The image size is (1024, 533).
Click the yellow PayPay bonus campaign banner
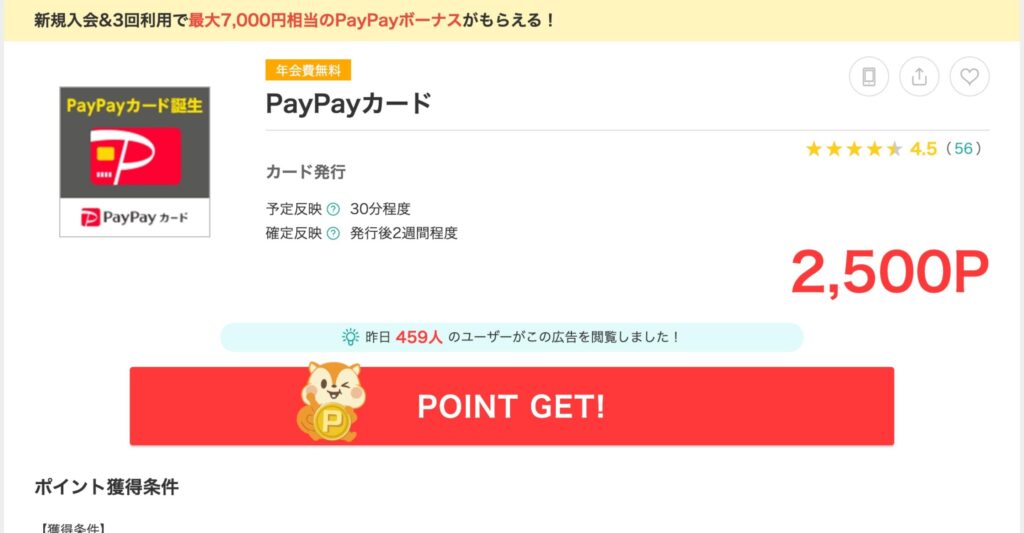pos(512,20)
